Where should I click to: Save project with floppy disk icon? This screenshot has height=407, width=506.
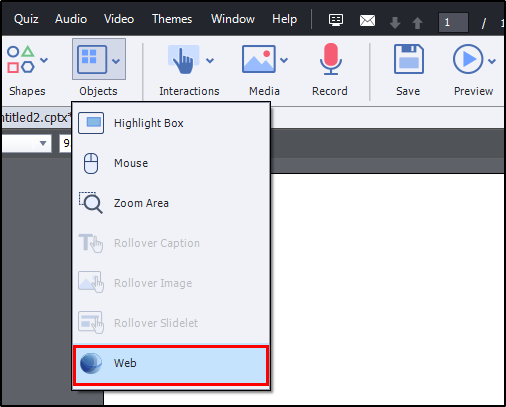point(409,59)
